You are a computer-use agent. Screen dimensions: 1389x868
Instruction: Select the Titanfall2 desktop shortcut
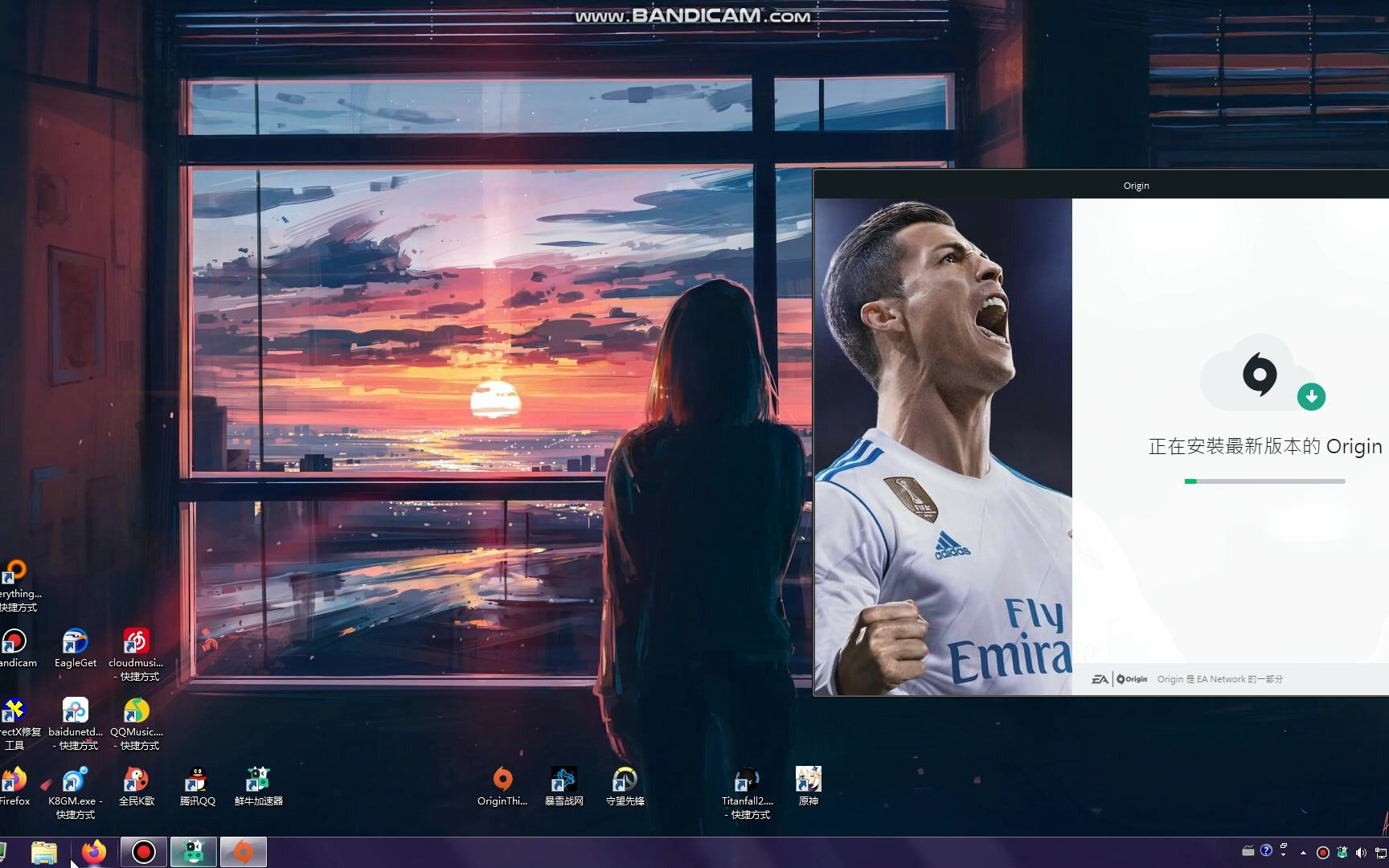747,792
